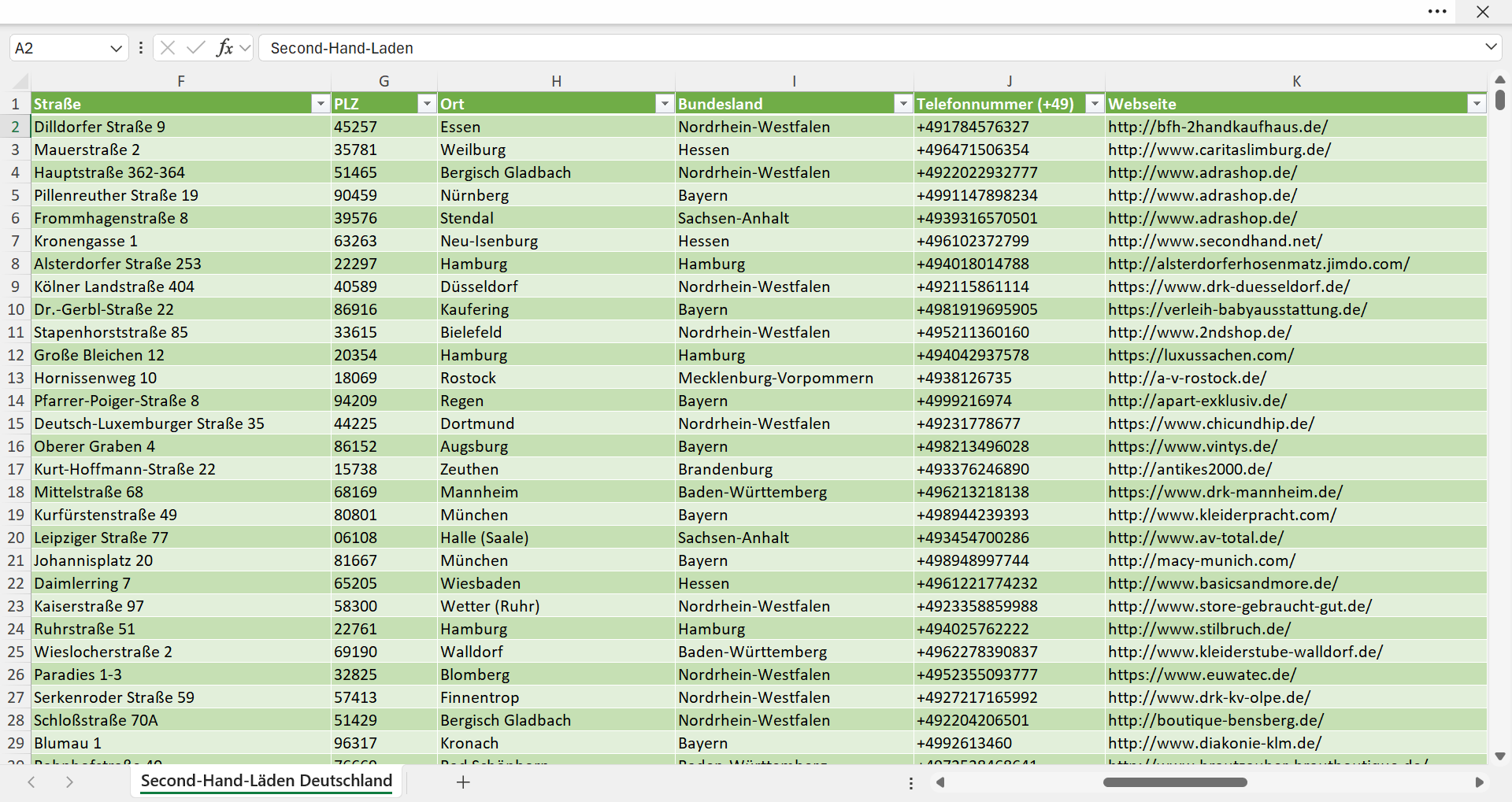Click the formula bar text Second-Hand-Laden
This screenshot has height=802, width=1512.
[342, 48]
